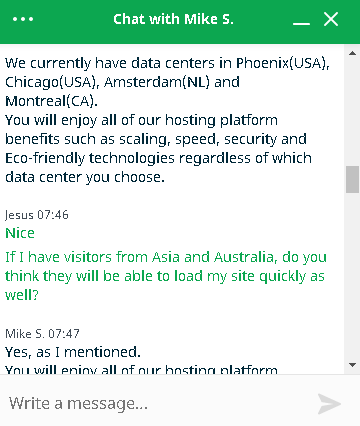
Task: Click the "Montreal(CA)." text line
Action: click(x=51, y=101)
